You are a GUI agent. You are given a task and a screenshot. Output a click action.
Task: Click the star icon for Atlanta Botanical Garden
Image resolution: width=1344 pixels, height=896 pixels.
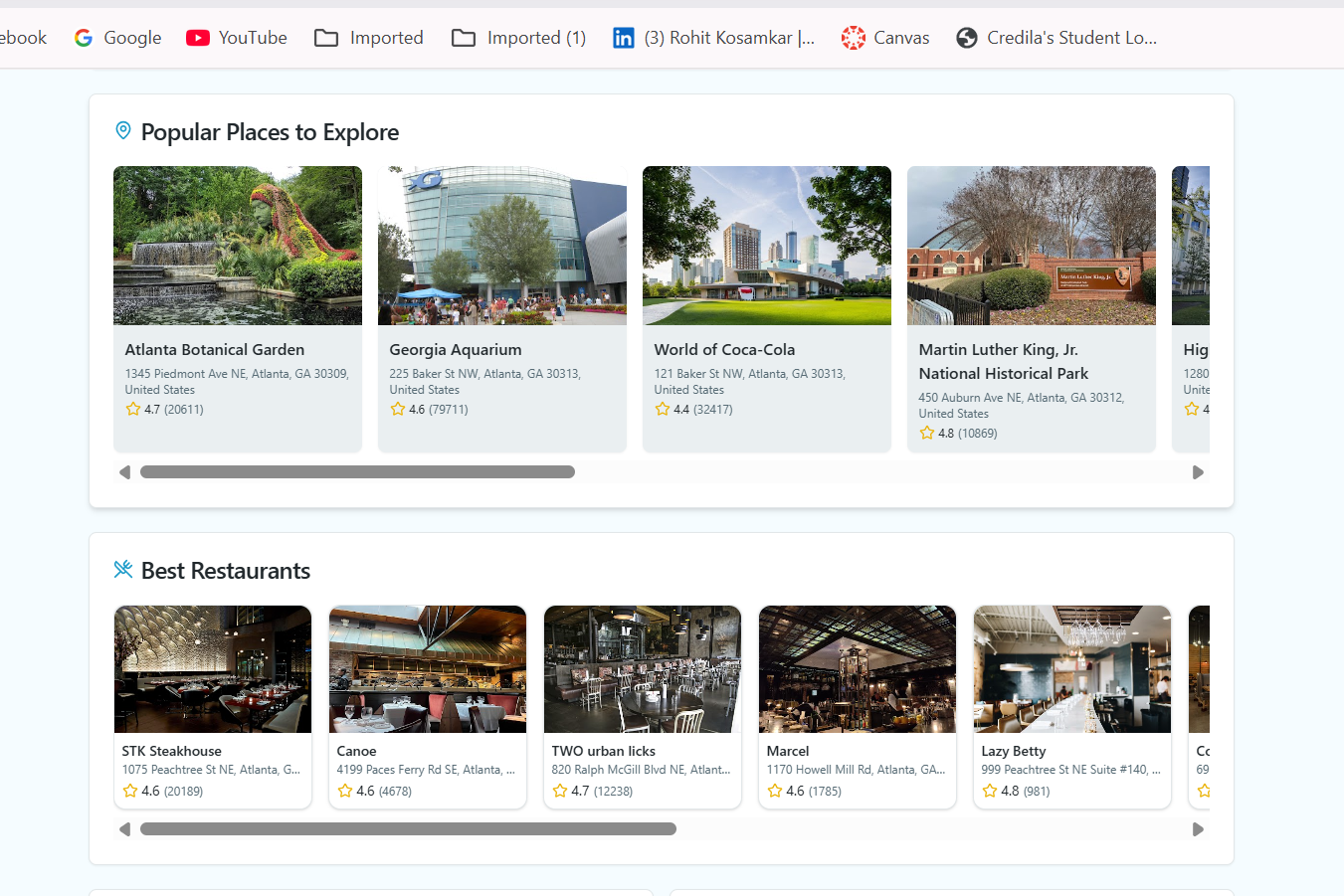click(133, 409)
